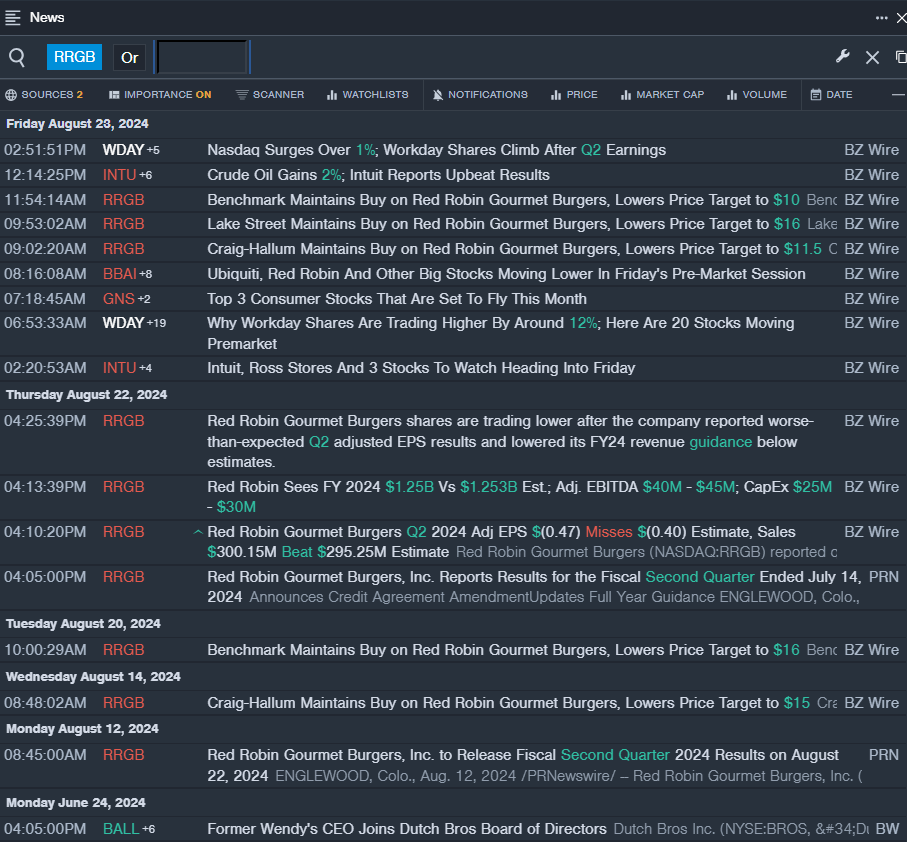Open the Scanner filter
907x842 pixels.
point(270,95)
